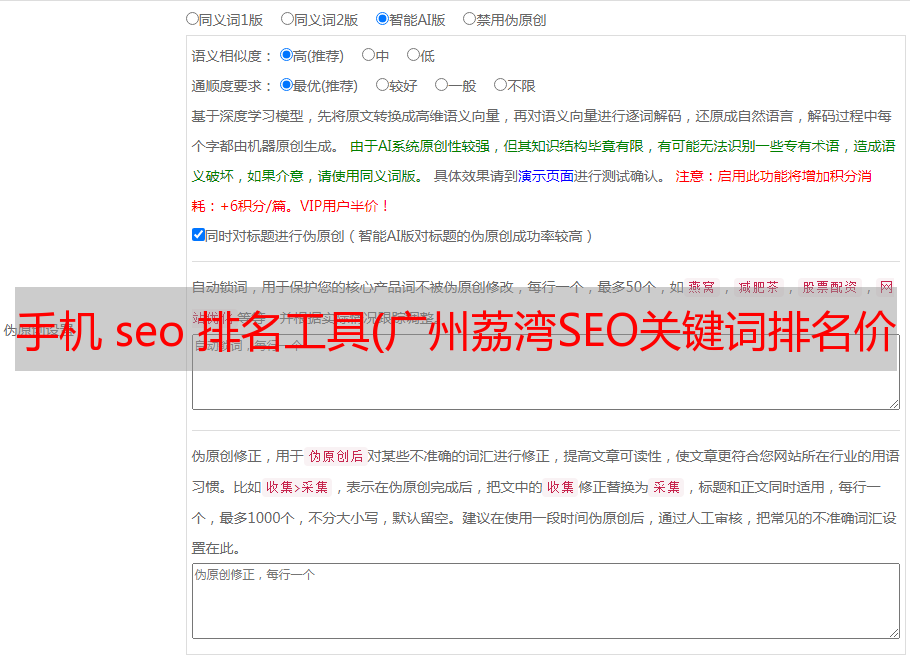The image size is (911, 658).
Task: Click the 收集>采集 example code
Action: coord(297,487)
